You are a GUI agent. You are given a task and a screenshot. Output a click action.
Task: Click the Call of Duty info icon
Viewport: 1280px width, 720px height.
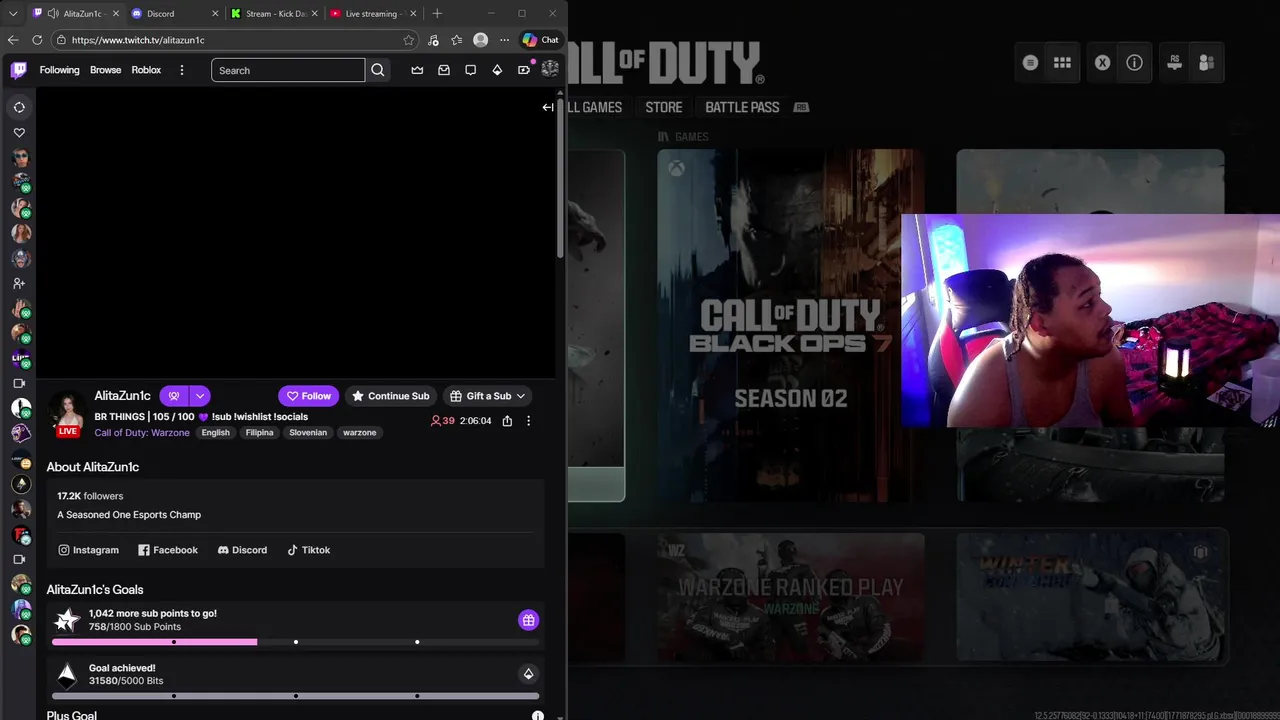(x=1134, y=62)
